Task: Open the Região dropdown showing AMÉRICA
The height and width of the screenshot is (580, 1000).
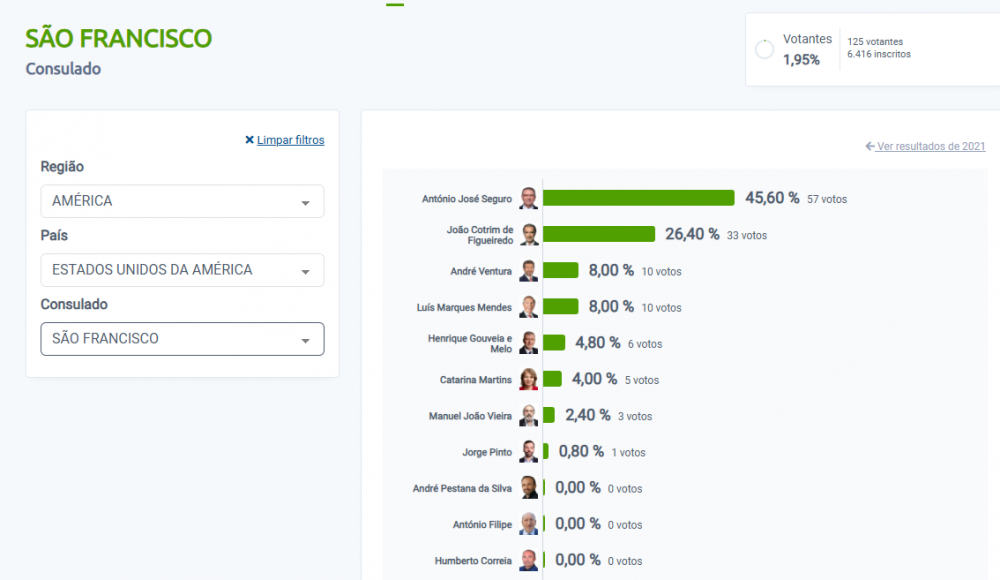Action: coord(182,201)
